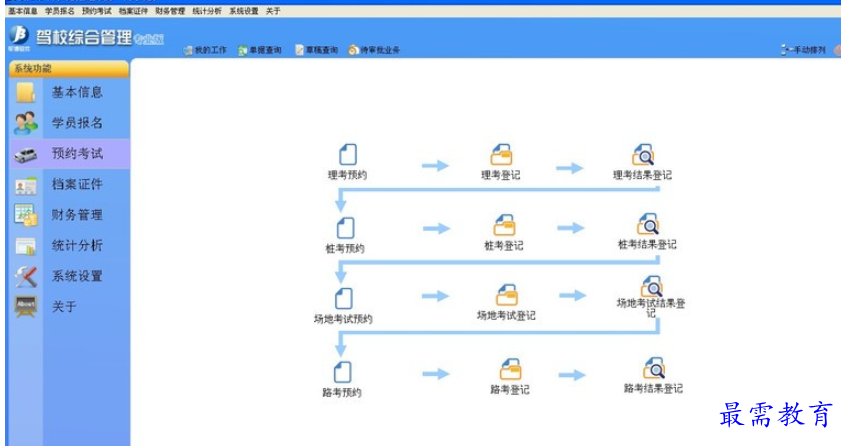Open 统计分析 in the top menu bar
Screen dimensions: 841x446
point(207,11)
